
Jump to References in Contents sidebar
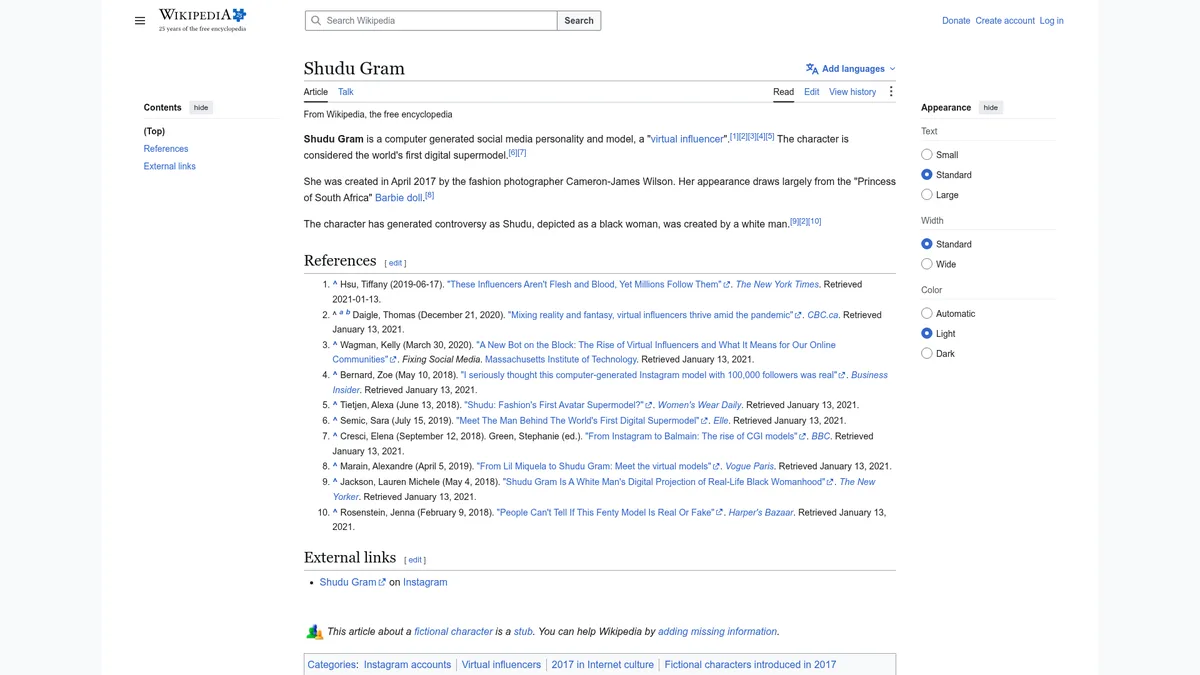(166, 149)
